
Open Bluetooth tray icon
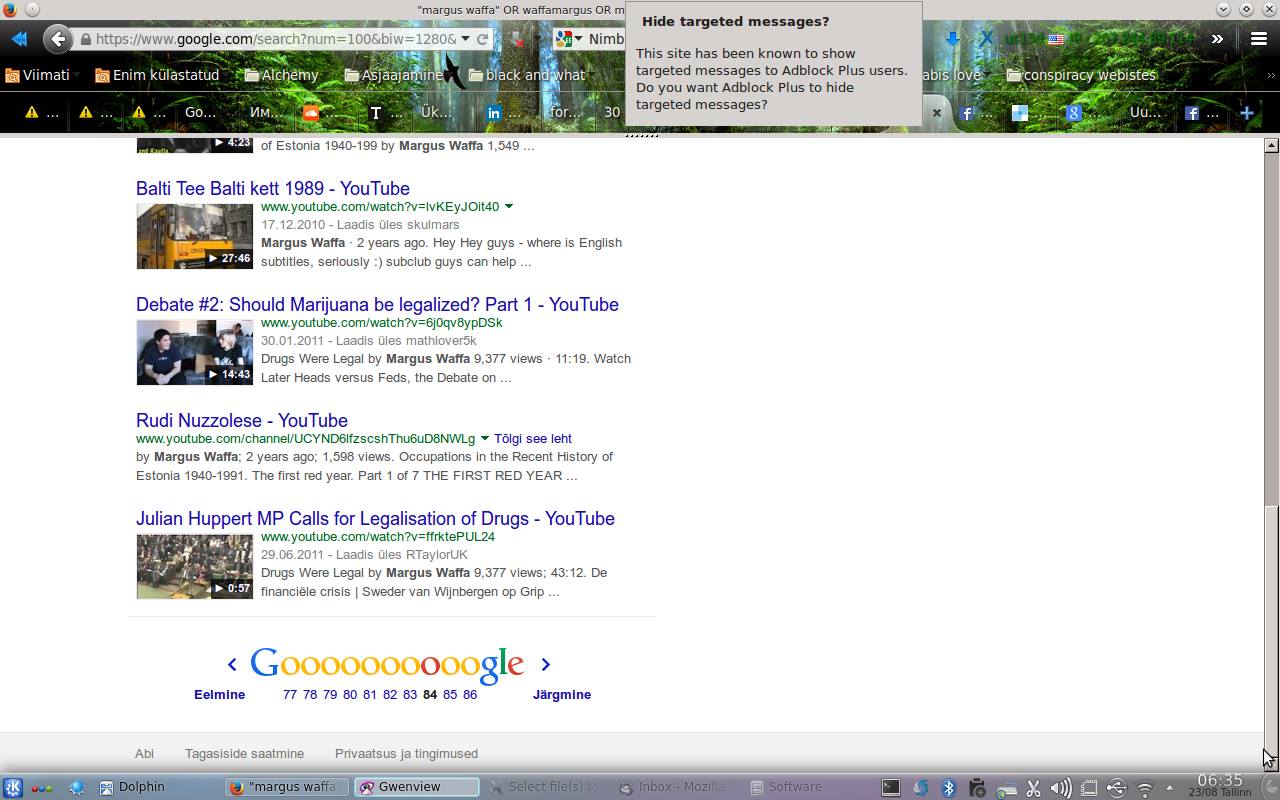coord(949,787)
